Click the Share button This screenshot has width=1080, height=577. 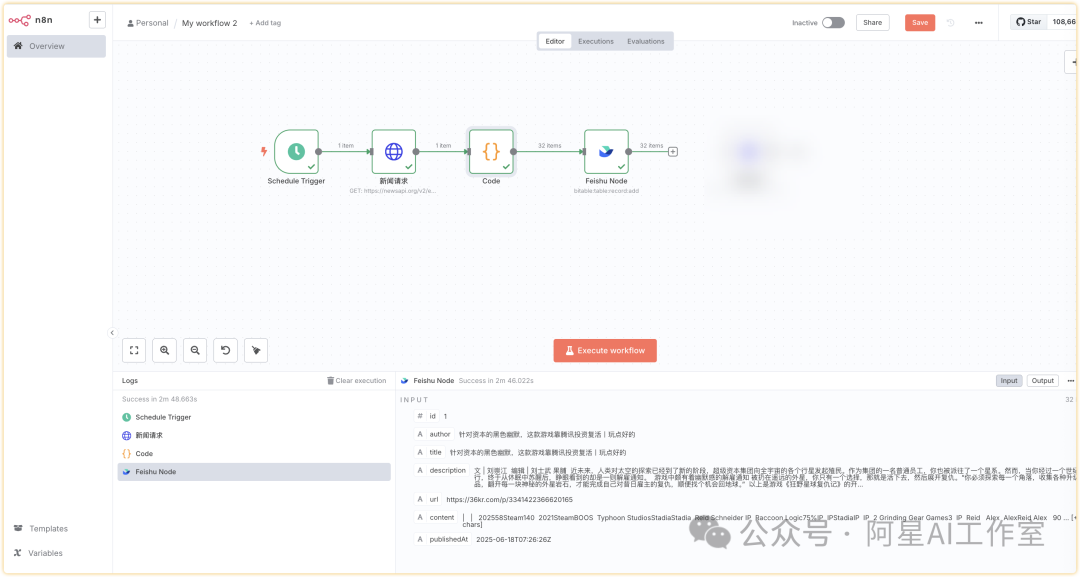tap(873, 23)
